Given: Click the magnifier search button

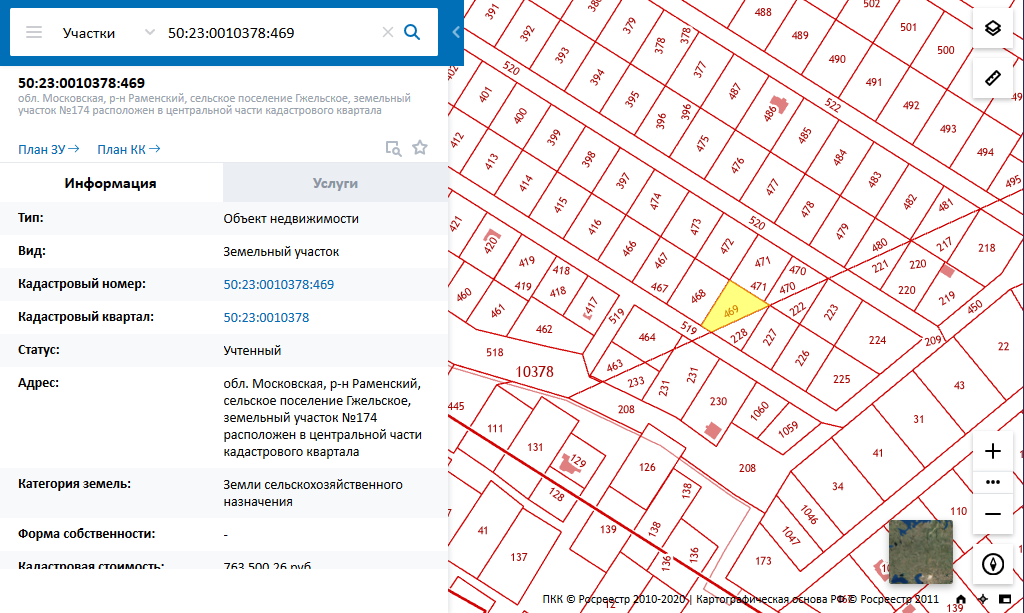Looking at the screenshot, I should [x=412, y=32].
